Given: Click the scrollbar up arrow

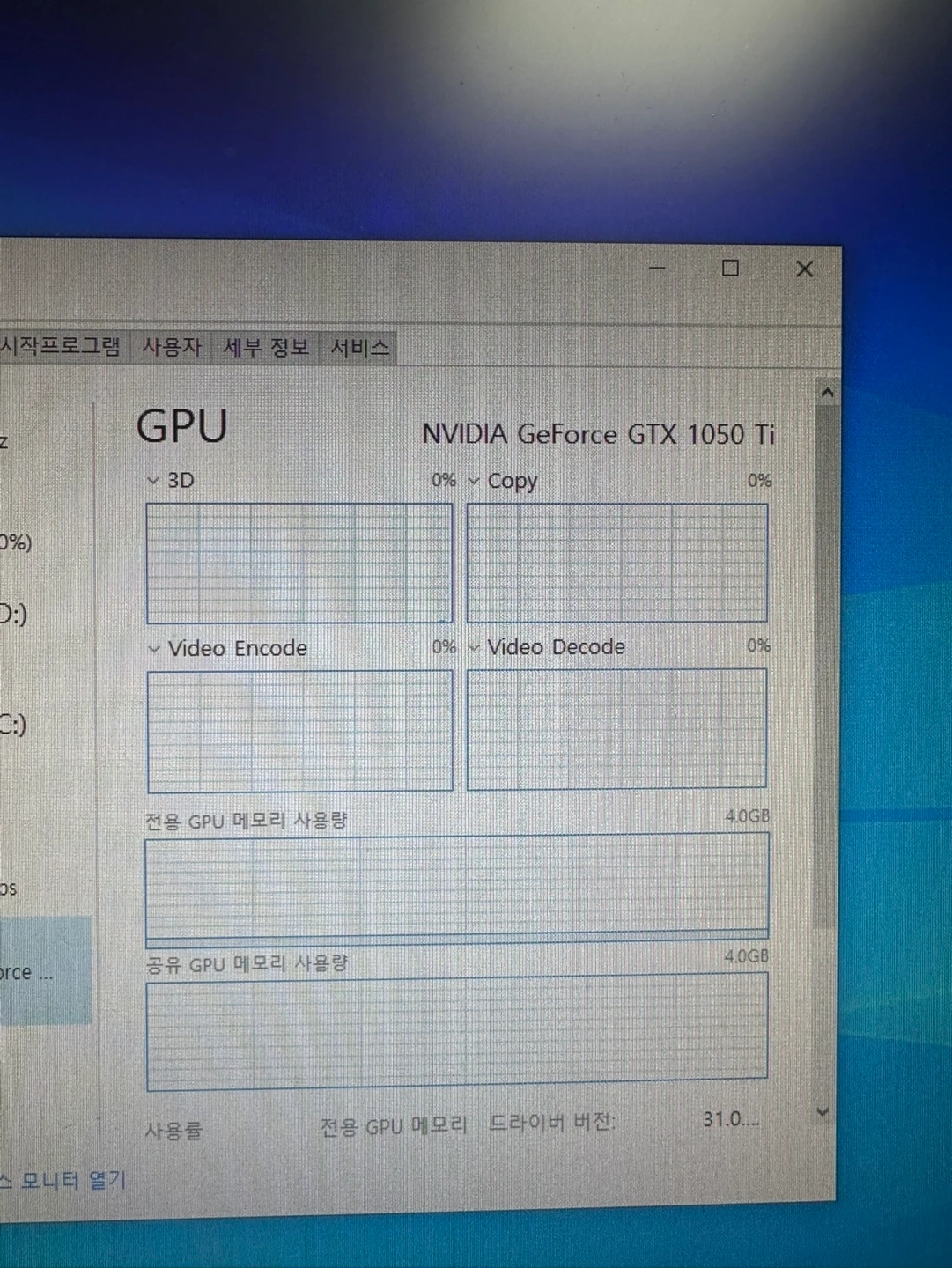Looking at the screenshot, I should pos(827,393).
